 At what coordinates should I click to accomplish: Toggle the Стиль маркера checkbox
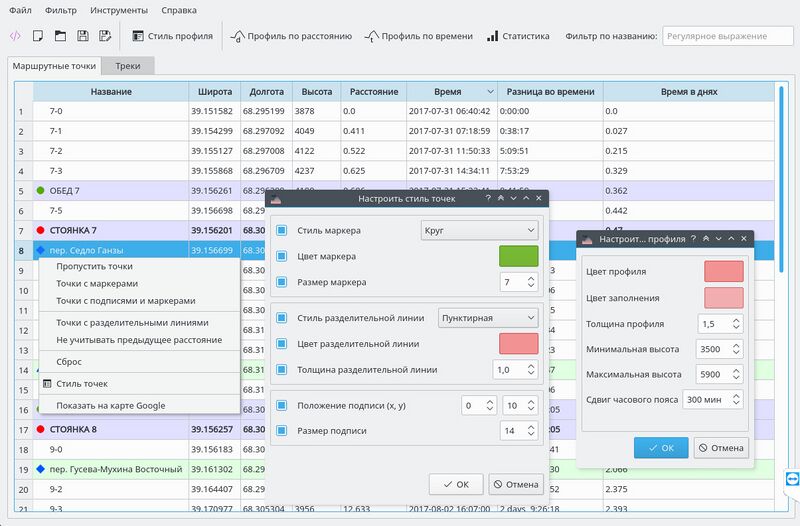(x=282, y=231)
